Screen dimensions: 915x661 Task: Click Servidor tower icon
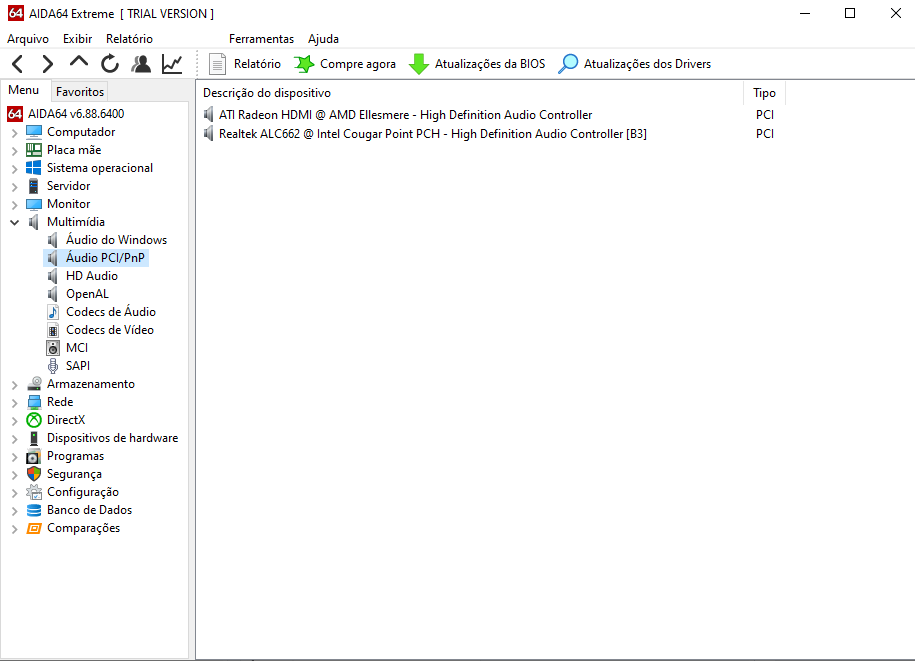[x=34, y=186]
